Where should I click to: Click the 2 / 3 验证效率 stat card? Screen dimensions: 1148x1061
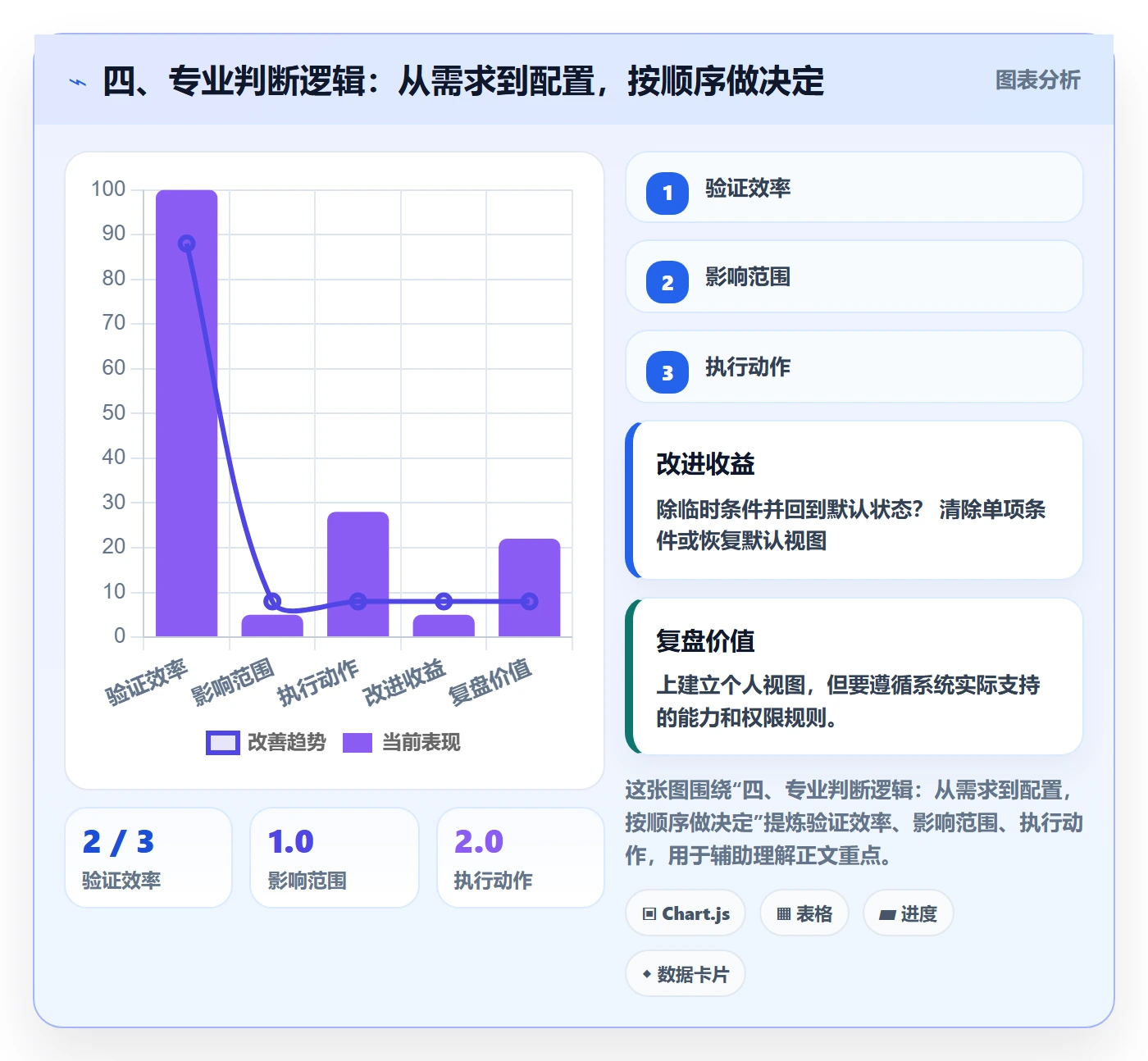[148, 858]
